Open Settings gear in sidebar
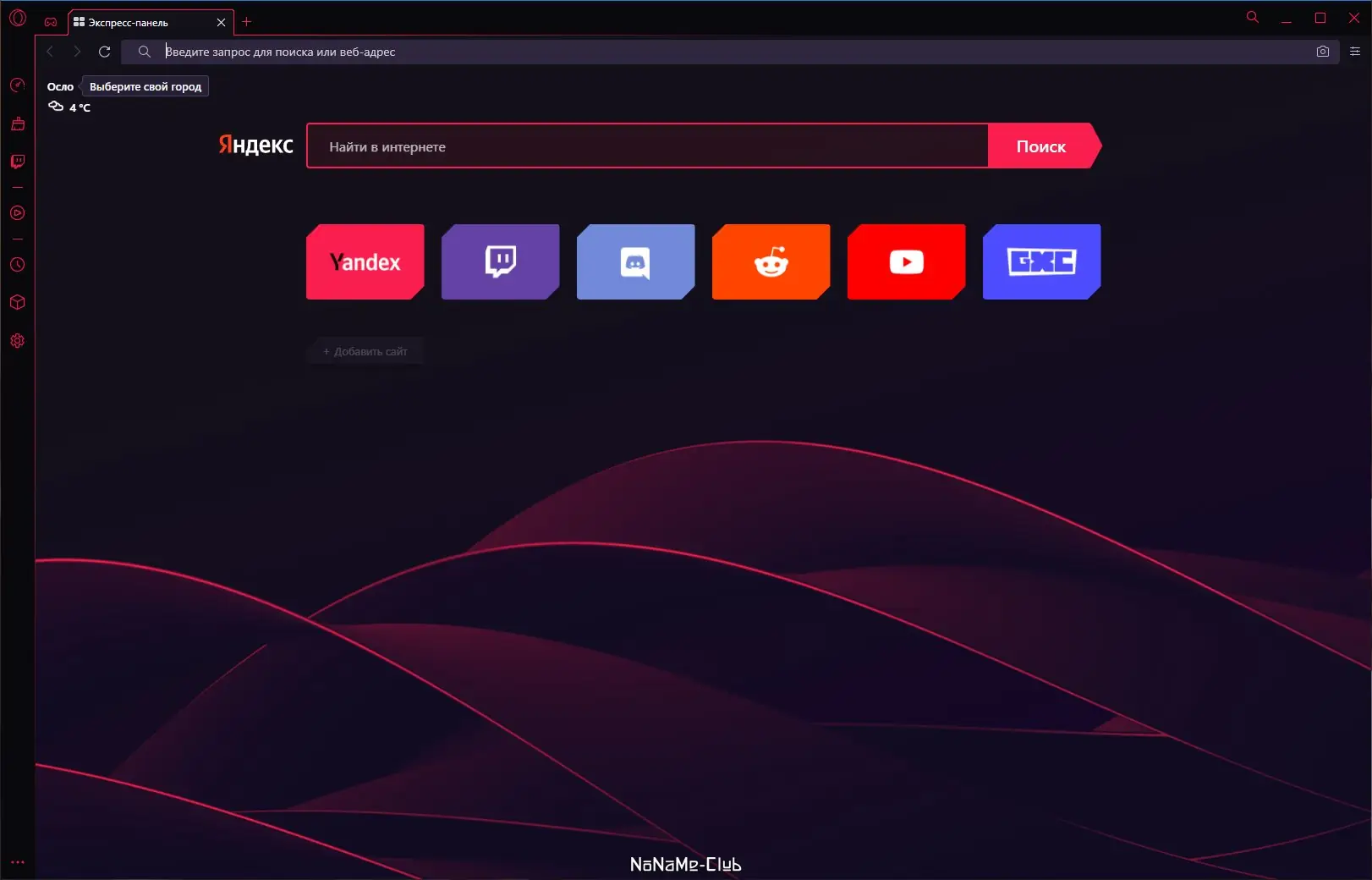The image size is (1372, 880). pyautogui.click(x=18, y=340)
